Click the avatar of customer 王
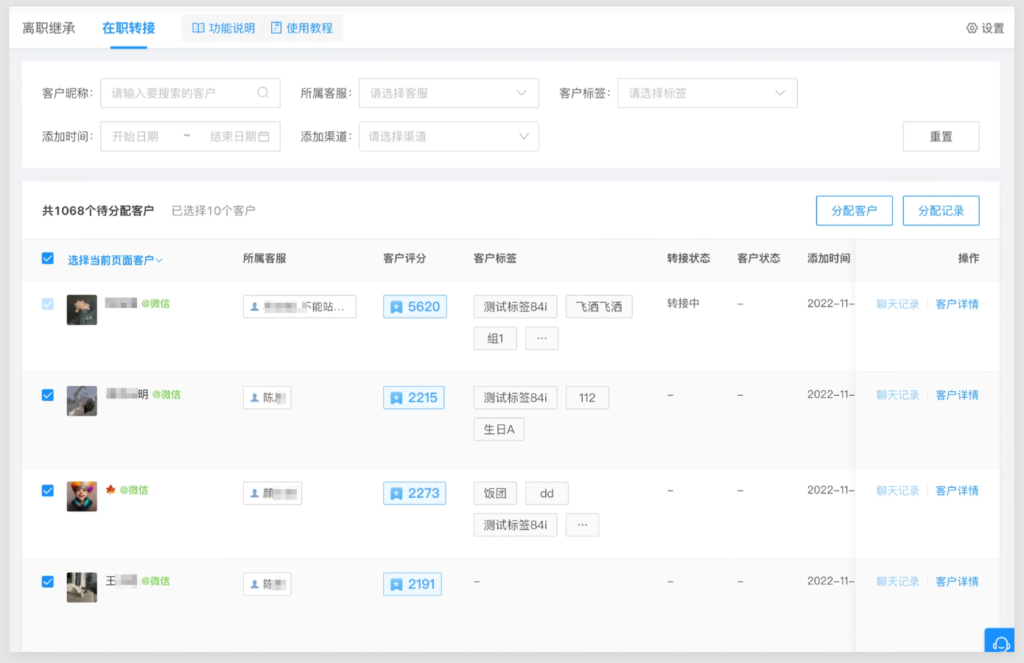 tap(82, 587)
